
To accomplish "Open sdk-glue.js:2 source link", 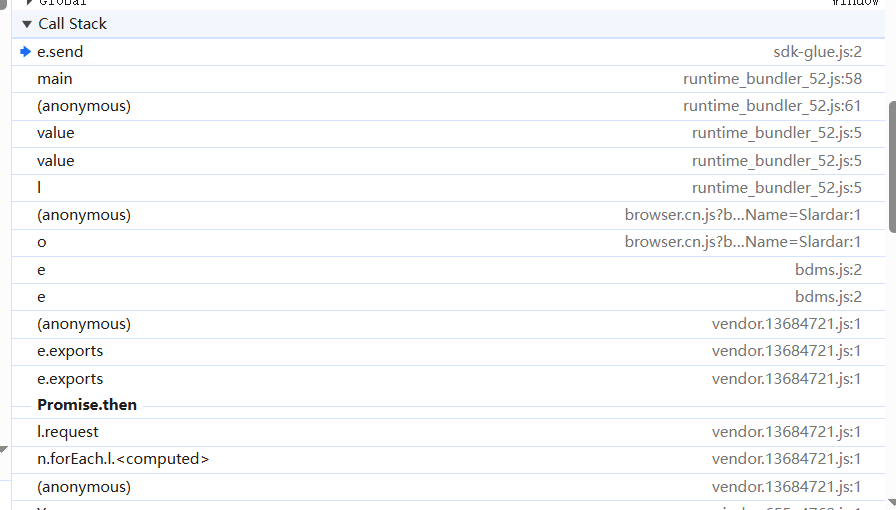I will [817, 52].
